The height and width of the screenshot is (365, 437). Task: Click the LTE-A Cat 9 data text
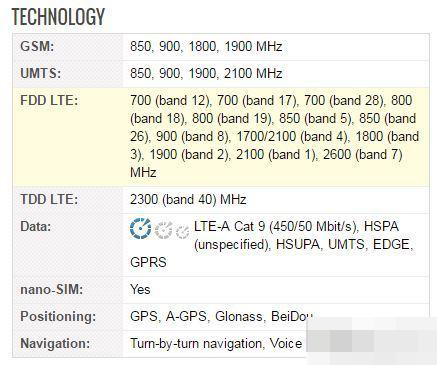point(276,226)
